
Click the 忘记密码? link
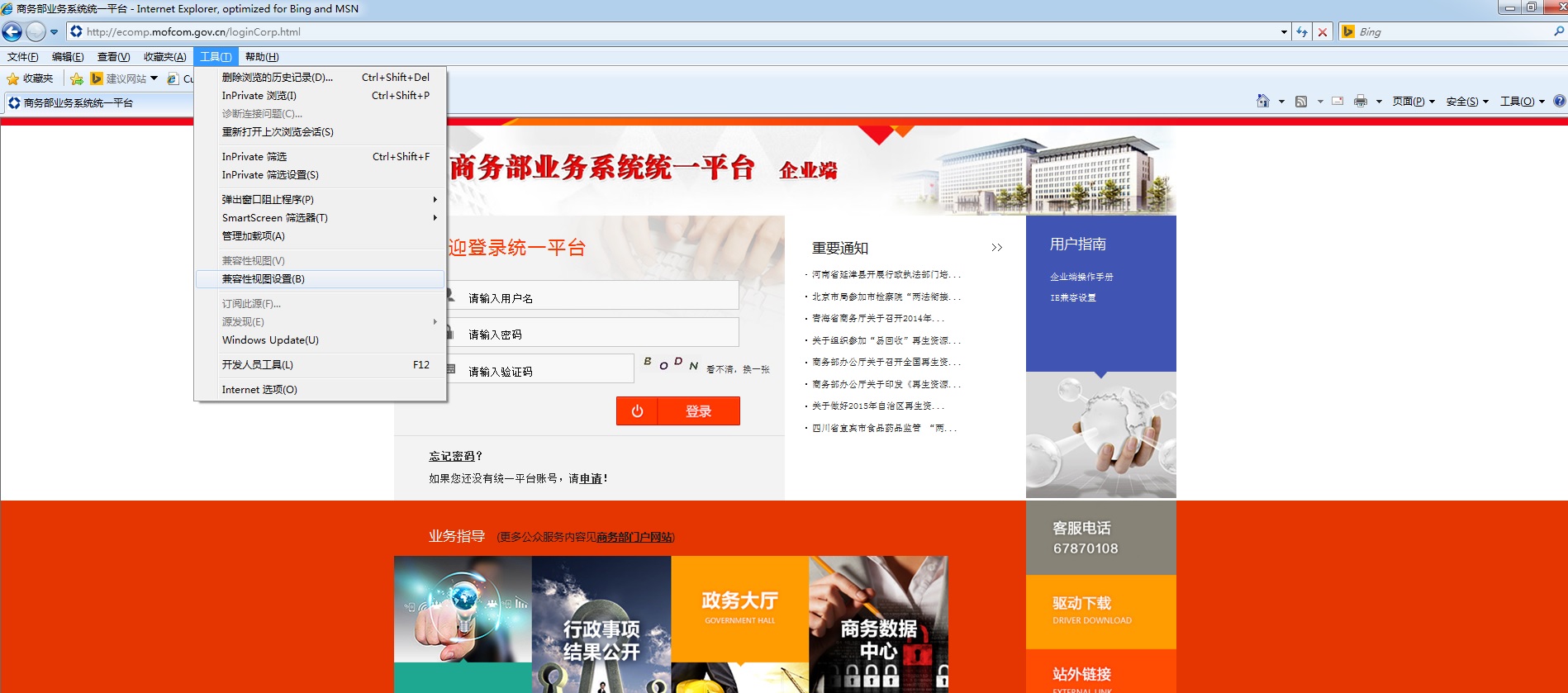click(455, 456)
